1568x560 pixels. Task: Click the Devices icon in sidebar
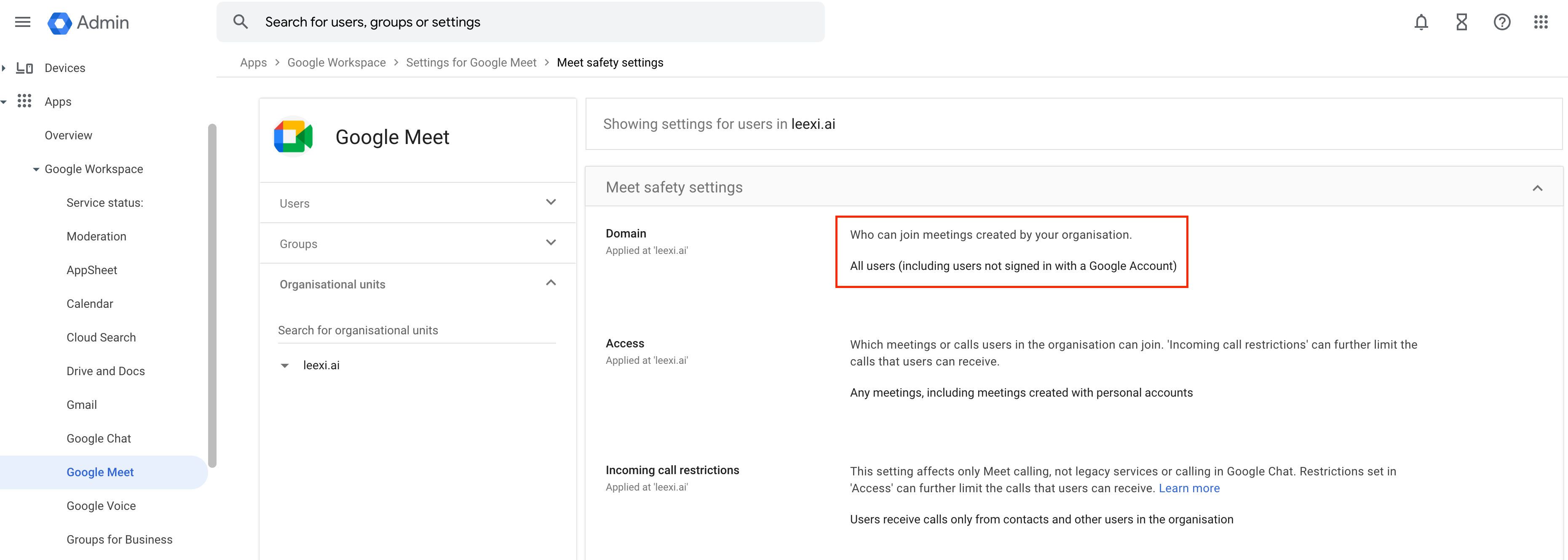(24, 67)
